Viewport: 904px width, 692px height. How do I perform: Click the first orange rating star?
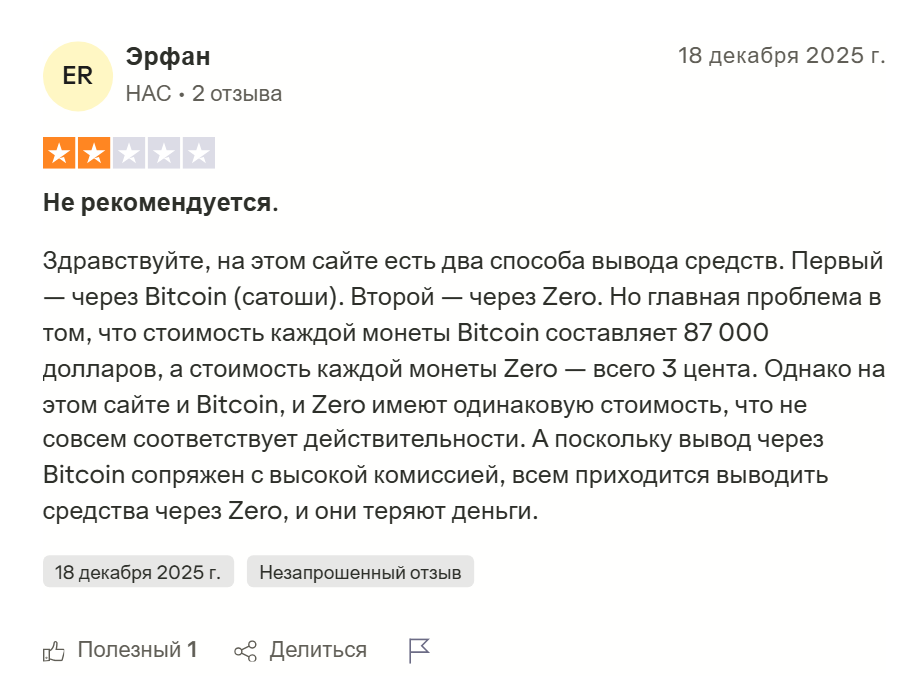[x=60, y=154]
